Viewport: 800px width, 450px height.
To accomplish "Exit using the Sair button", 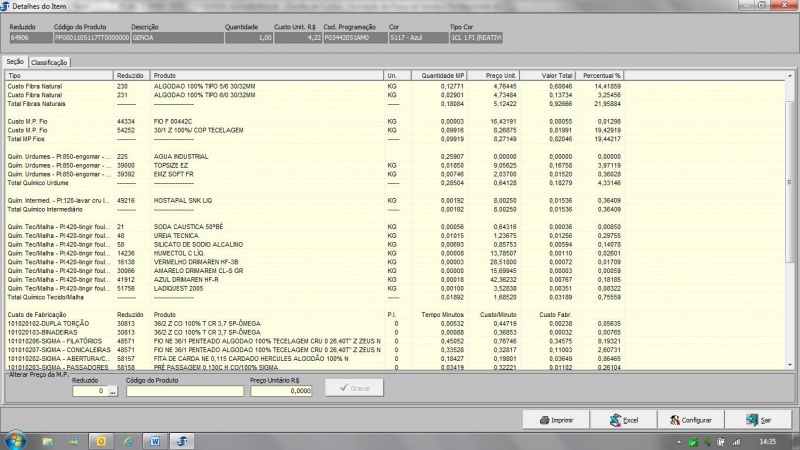I will [759, 420].
